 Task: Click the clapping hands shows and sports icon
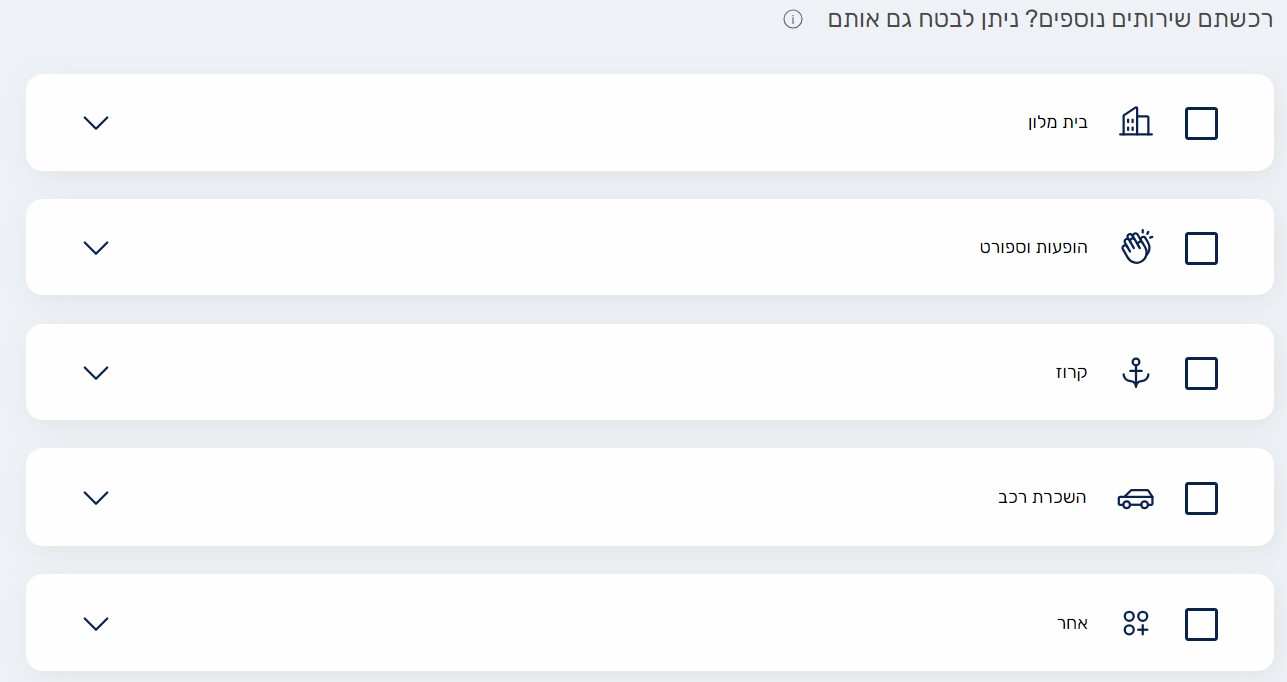coord(1136,247)
